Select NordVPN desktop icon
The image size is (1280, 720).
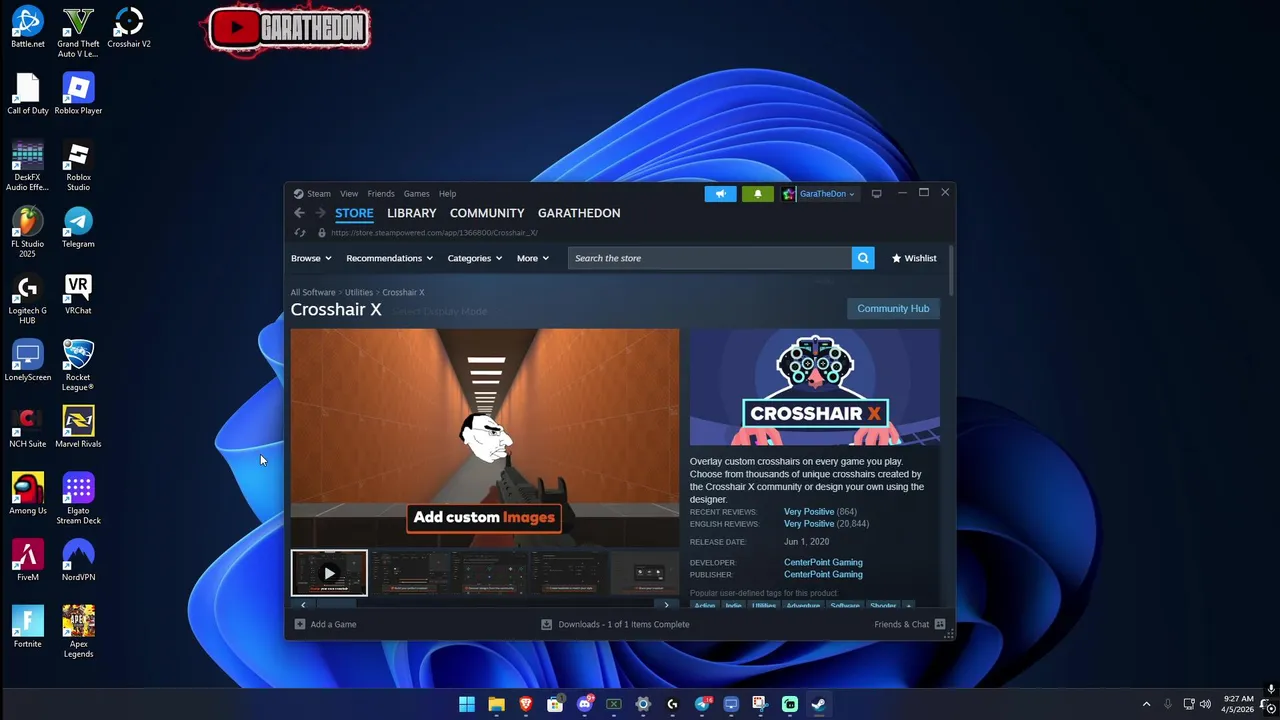[78, 561]
